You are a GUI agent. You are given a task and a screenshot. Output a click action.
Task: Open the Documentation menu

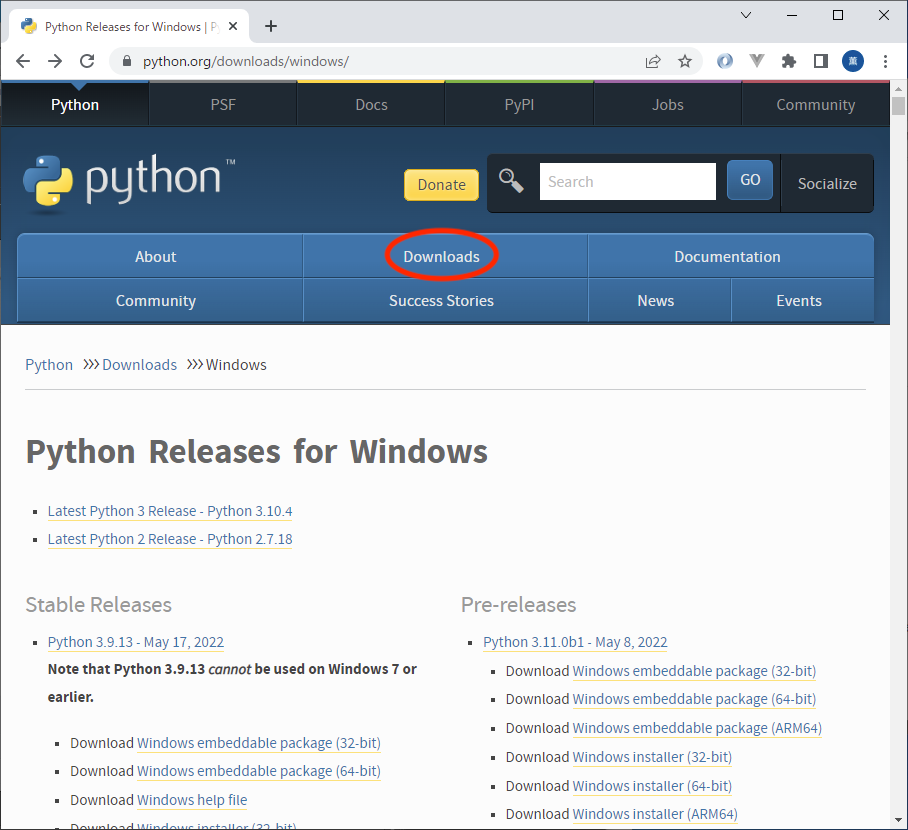tap(730, 256)
